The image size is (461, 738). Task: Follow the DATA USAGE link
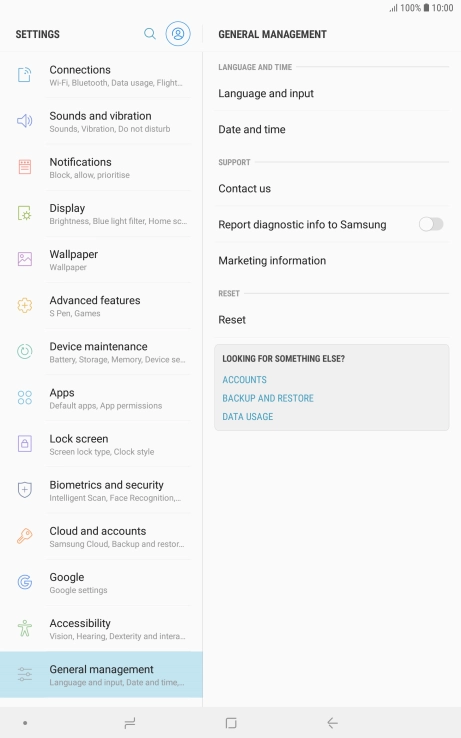coord(248,417)
